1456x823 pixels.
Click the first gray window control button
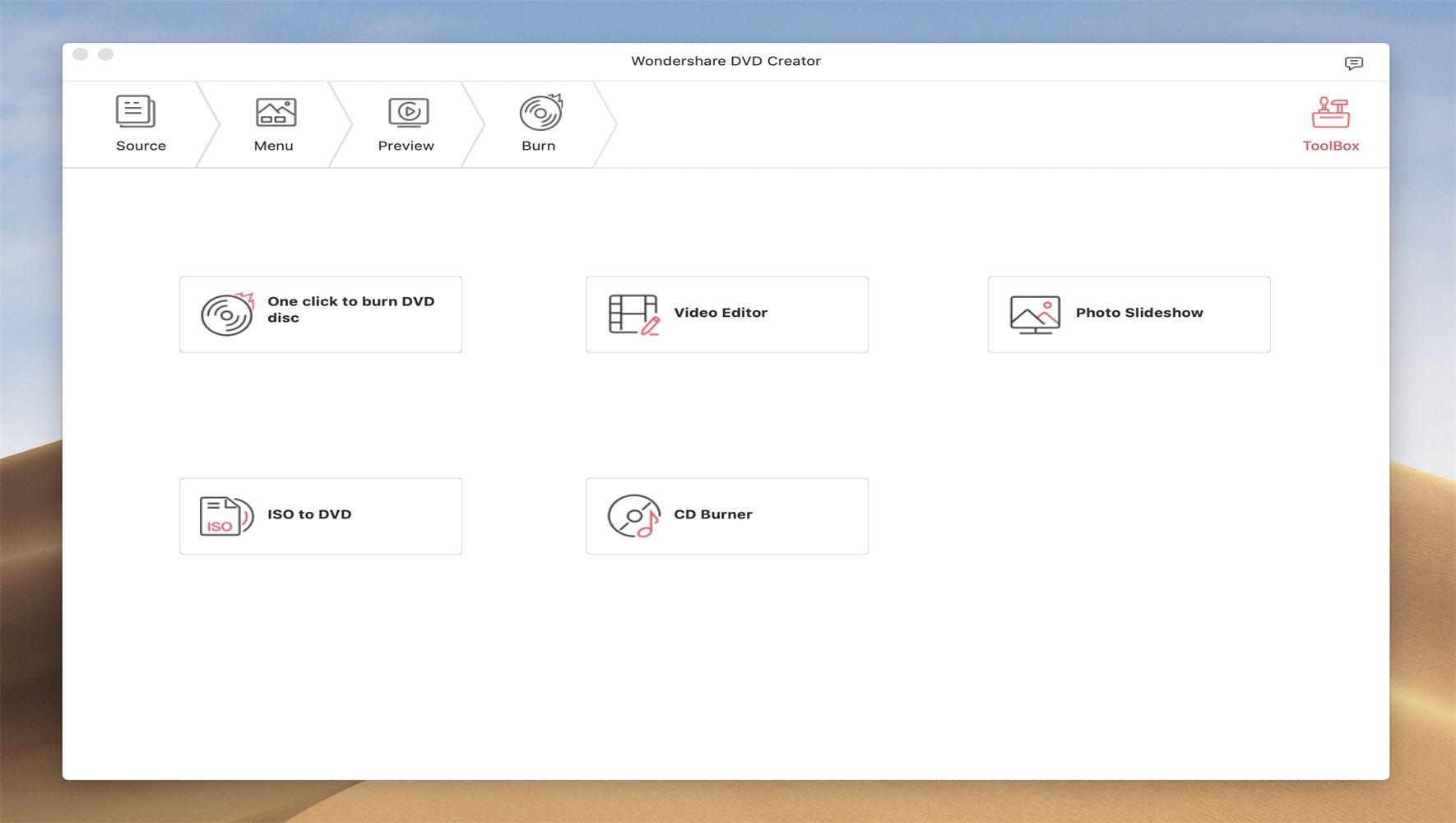click(x=81, y=54)
